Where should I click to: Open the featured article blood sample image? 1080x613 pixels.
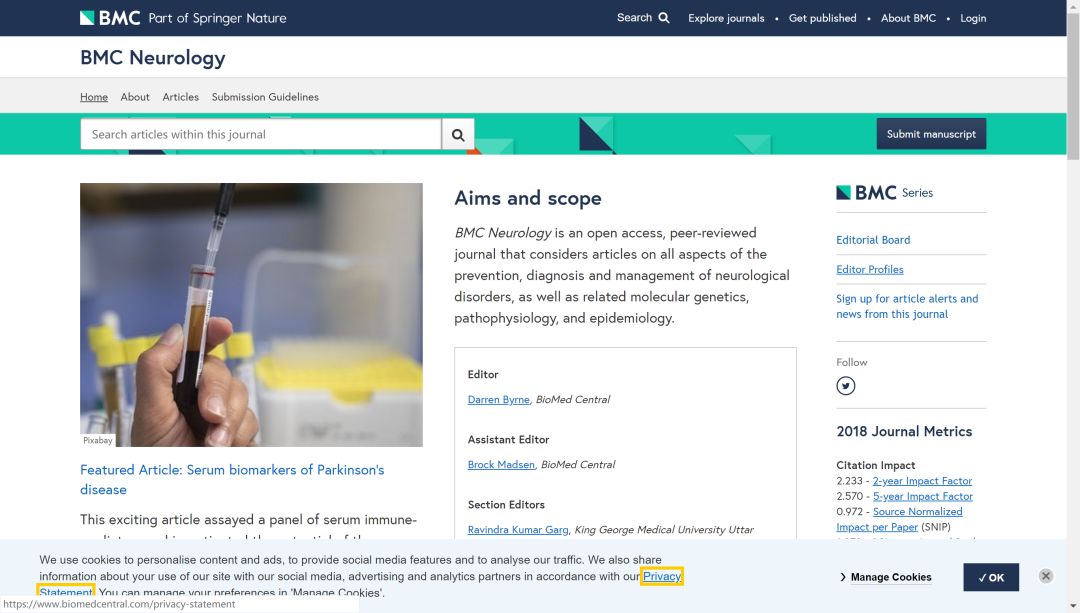pos(251,314)
